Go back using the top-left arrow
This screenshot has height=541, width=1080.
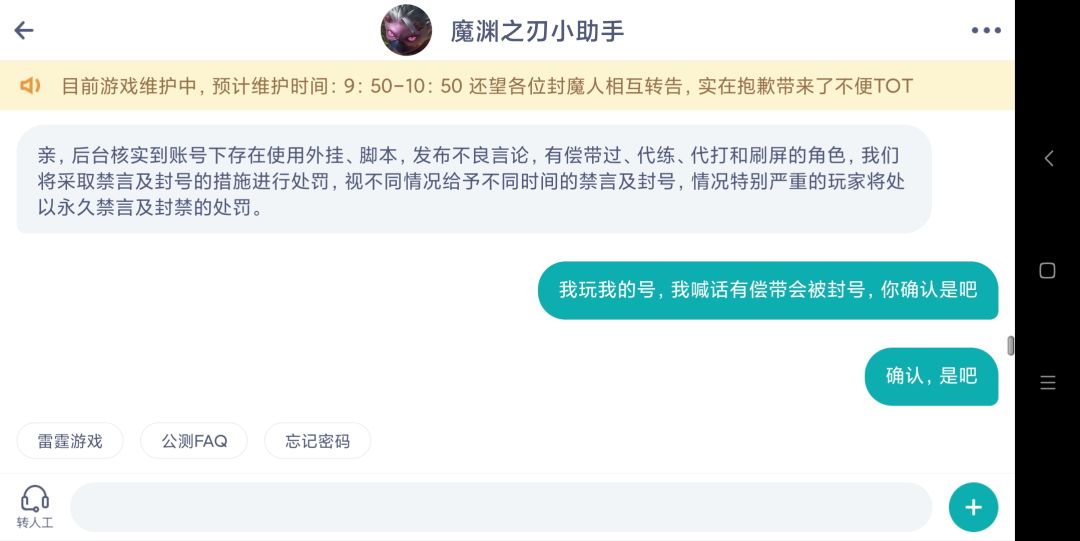24,30
